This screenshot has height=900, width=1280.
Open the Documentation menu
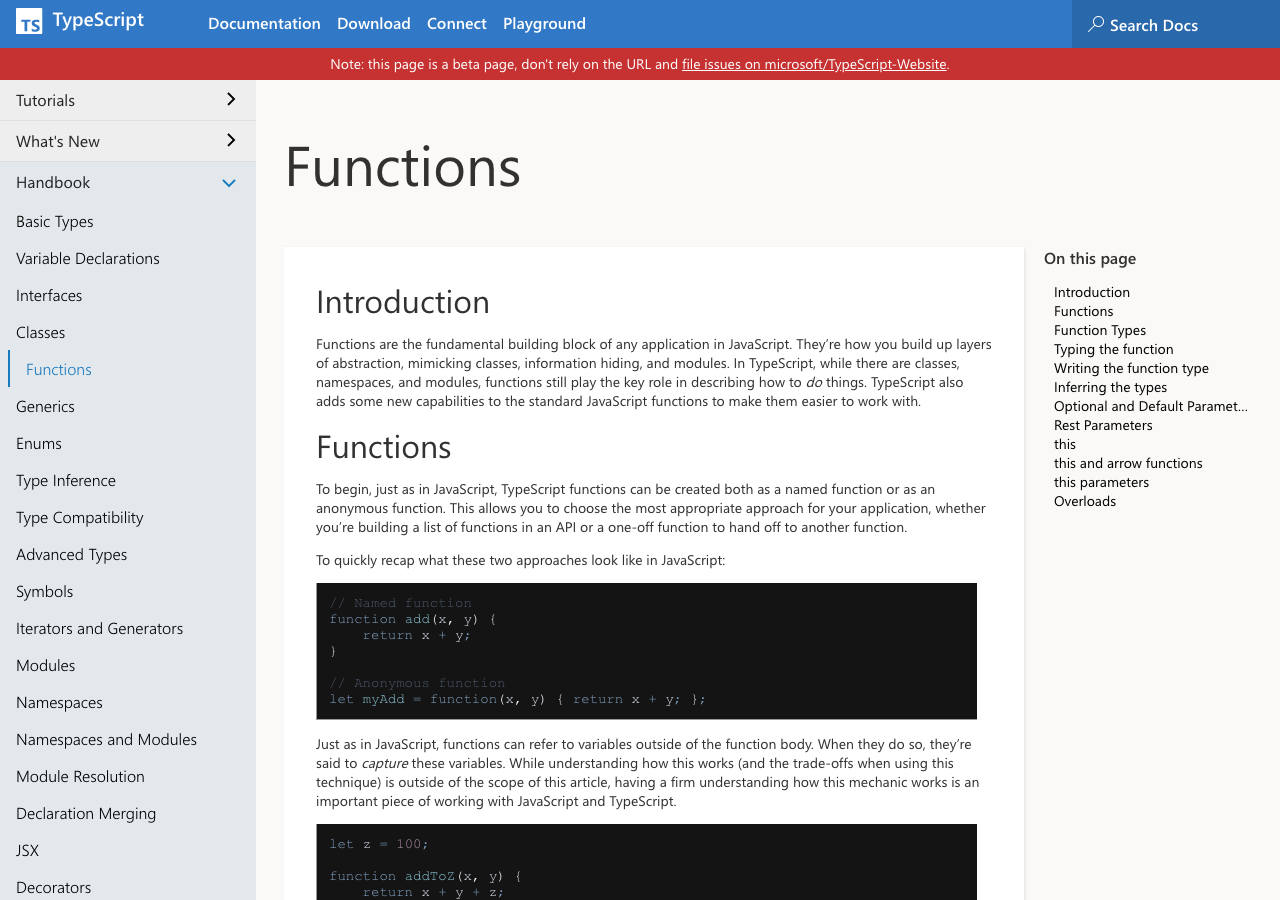pos(264,23)
